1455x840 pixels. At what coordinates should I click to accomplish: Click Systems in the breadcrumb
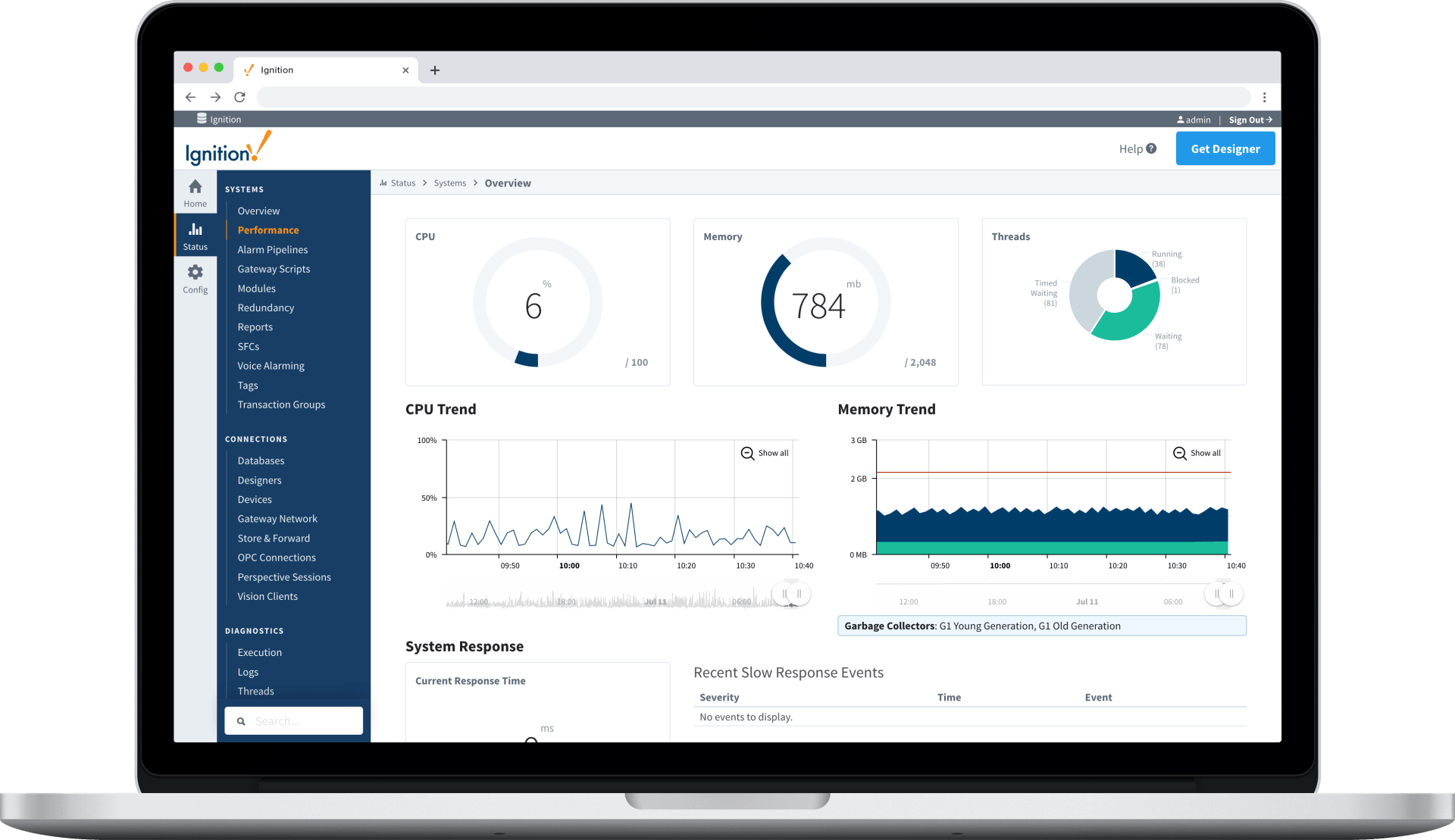click(x=449, y=183)
